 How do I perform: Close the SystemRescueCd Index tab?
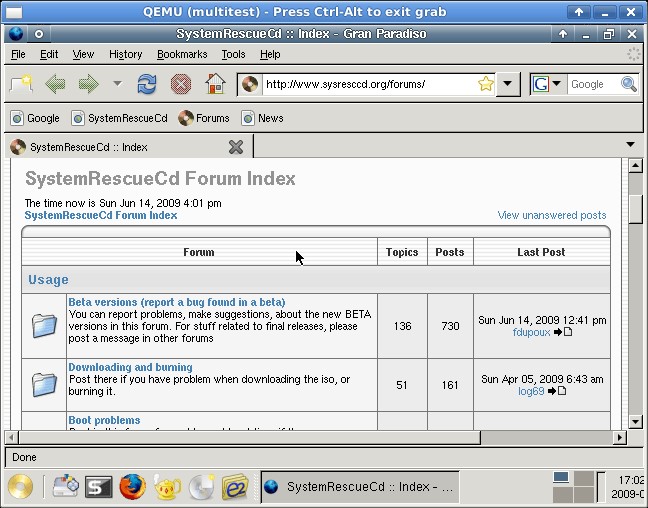tap(236, 147)
